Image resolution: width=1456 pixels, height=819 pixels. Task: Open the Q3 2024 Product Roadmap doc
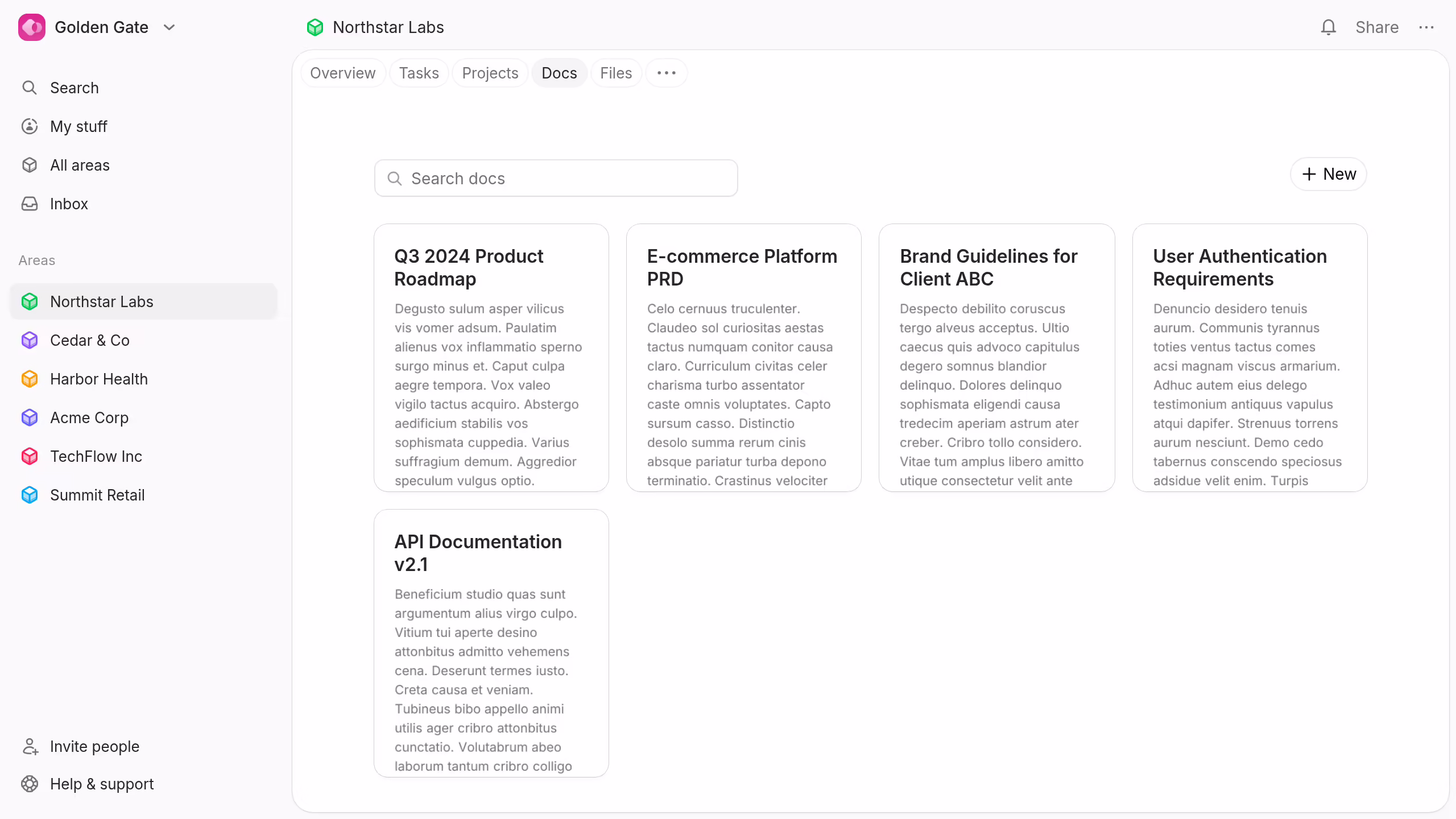491,358
